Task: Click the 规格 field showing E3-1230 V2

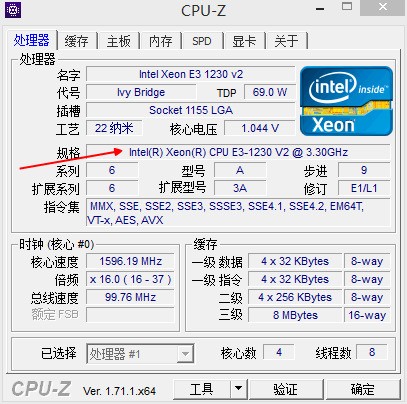Action: (x=238, y=152)
